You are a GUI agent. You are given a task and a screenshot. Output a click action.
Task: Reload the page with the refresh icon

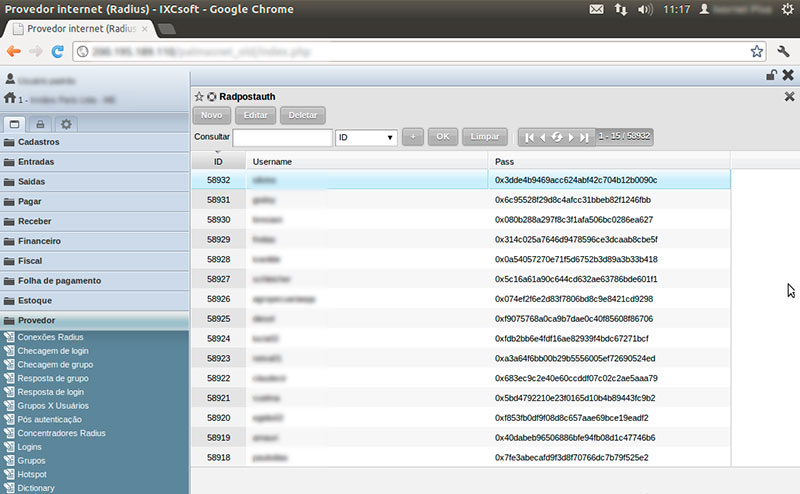coord(58,52)
